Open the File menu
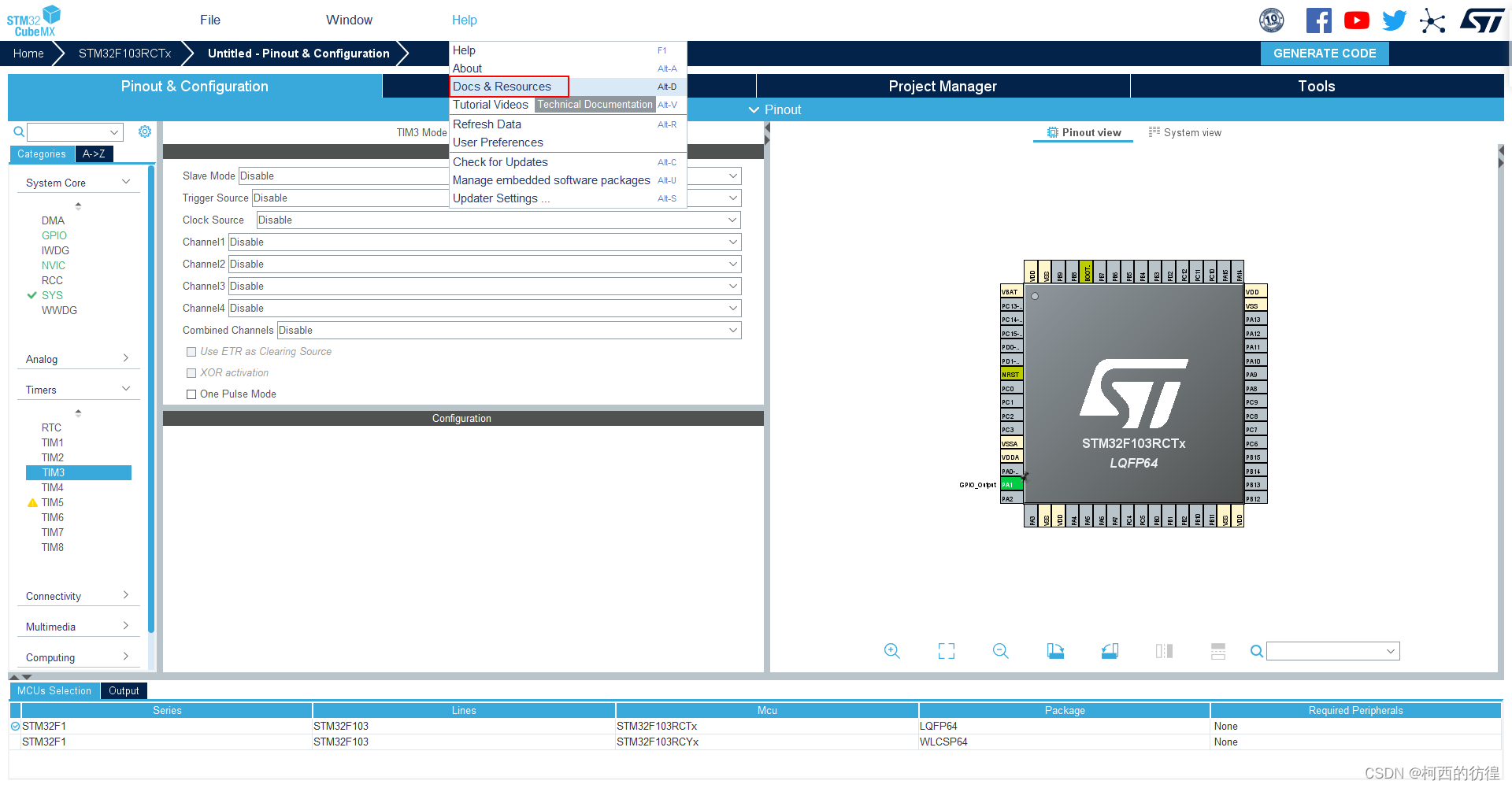Viewport: 1512px width, 788px height. coord(210,20)
